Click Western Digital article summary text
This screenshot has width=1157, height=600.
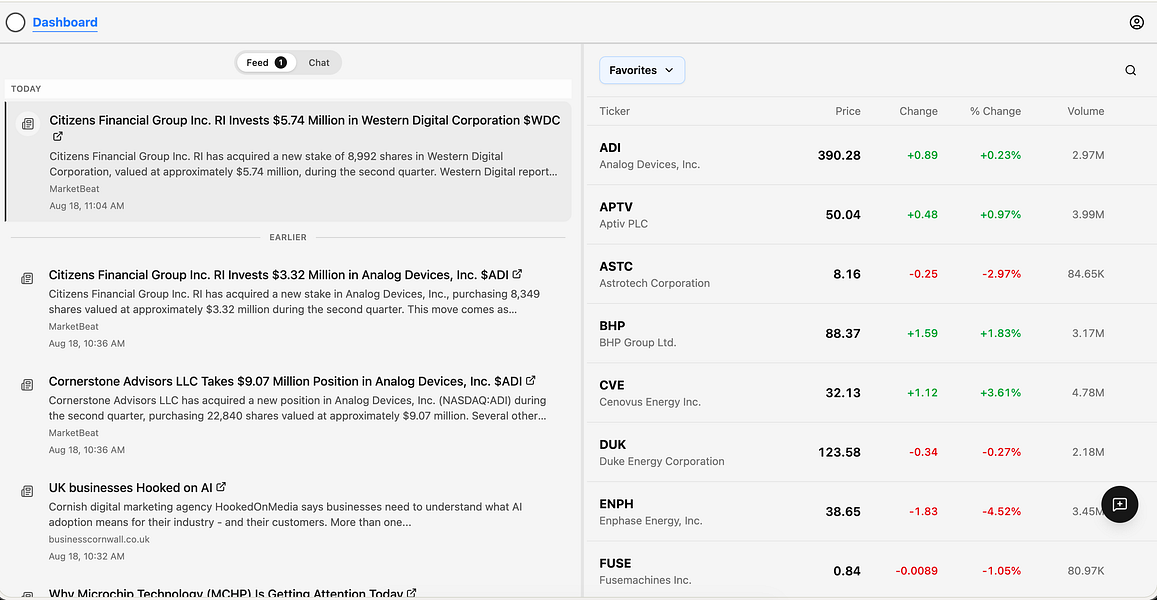pos(303,164)
